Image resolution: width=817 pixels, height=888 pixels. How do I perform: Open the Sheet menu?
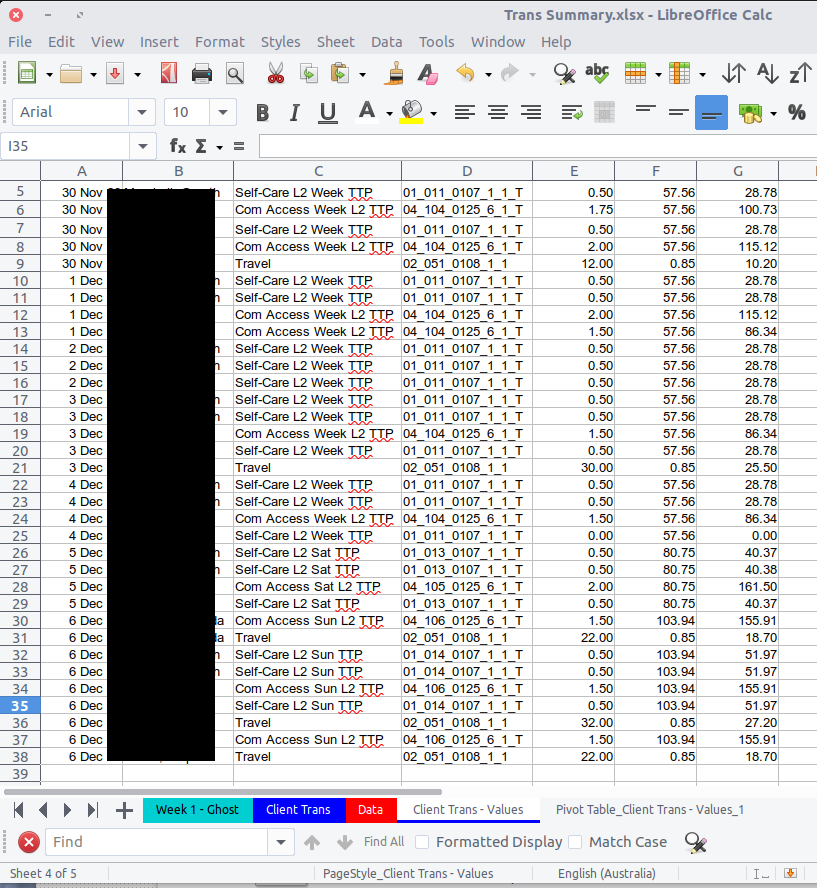pyautogui.click(x=335, y=42)
